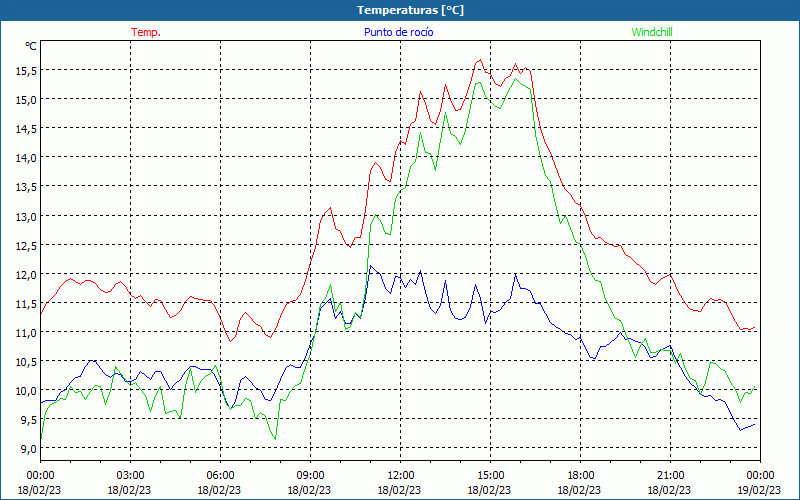
Task: Select the red 'Temp.' legend label
Action: point(146,32)
